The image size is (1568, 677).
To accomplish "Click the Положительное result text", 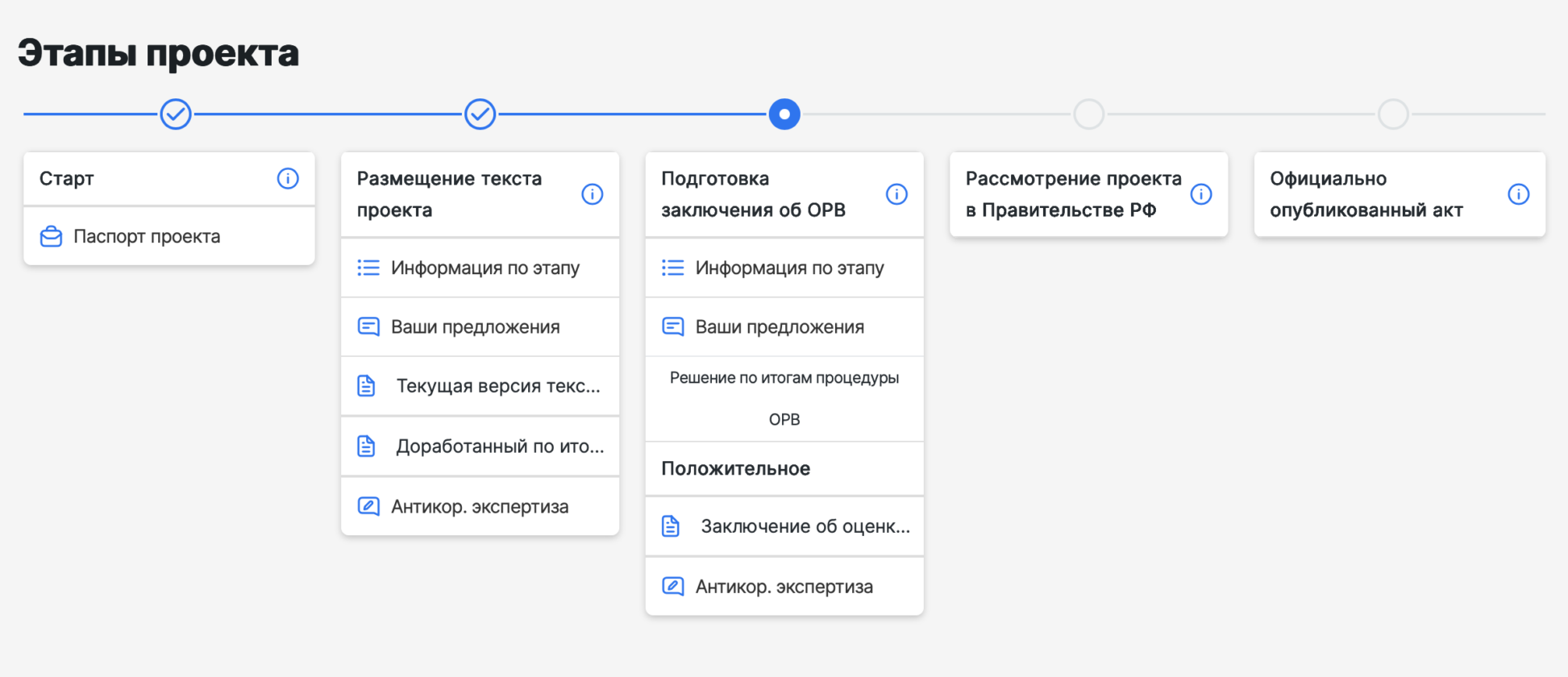I will coord(736,468).
